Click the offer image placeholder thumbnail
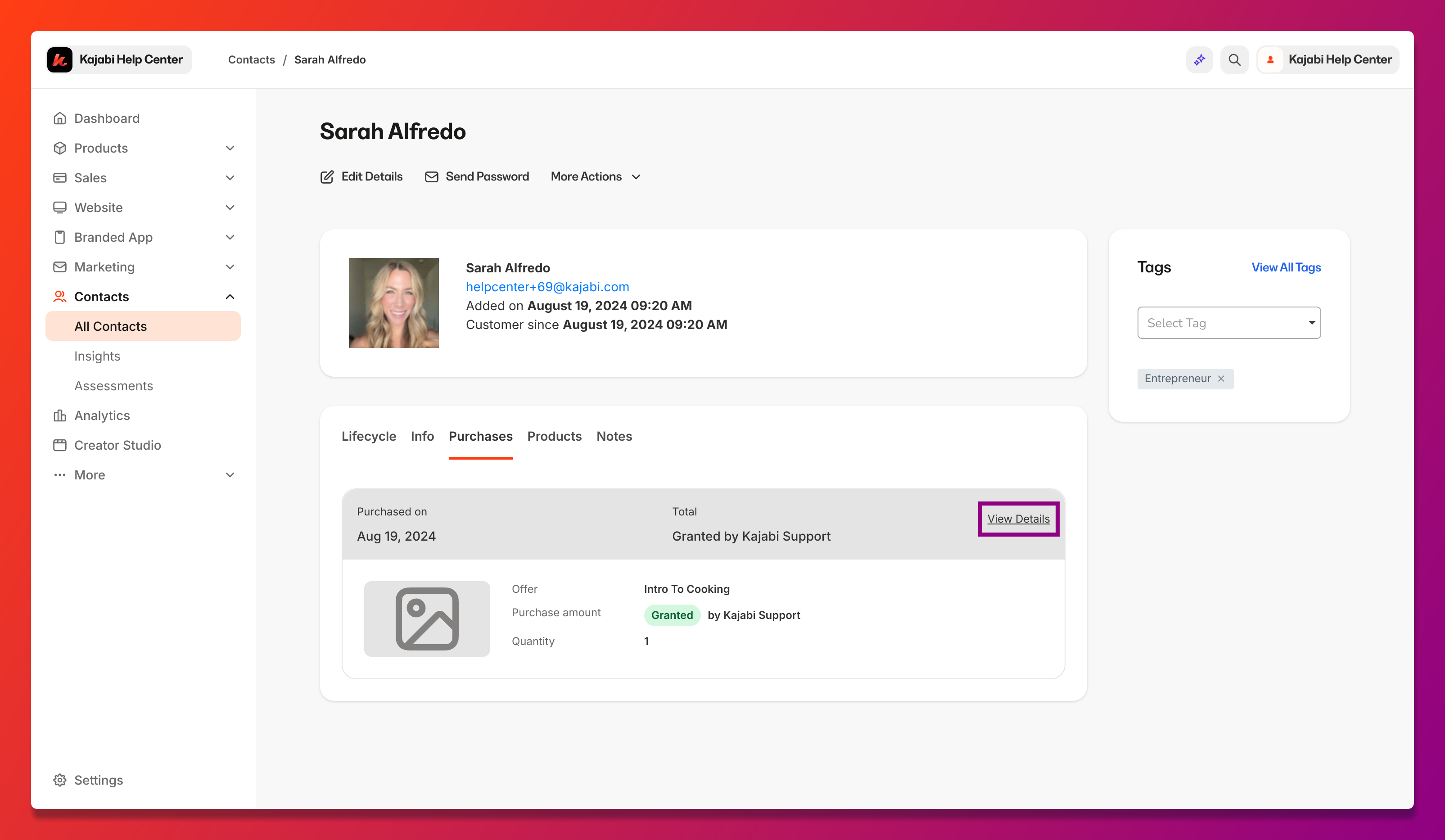The height and width of the screenshot is (840, 1445). [427, 619]
